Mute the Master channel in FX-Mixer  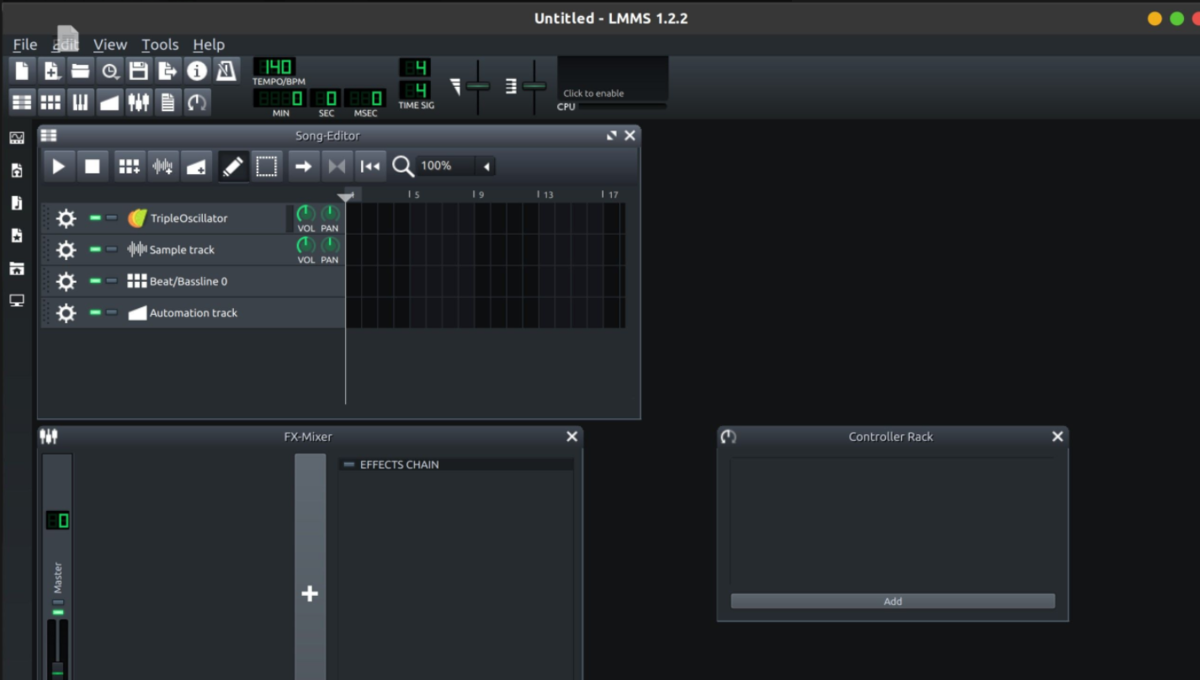(x=57, y=611)
